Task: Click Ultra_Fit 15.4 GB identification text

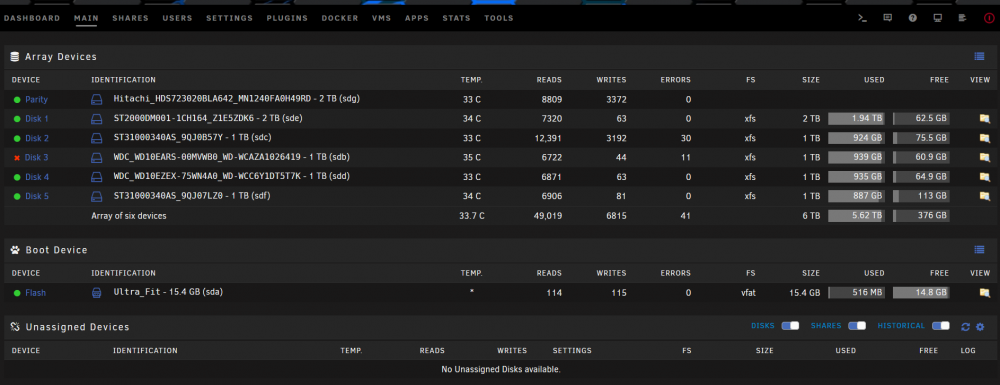Action: pos(168,292)
